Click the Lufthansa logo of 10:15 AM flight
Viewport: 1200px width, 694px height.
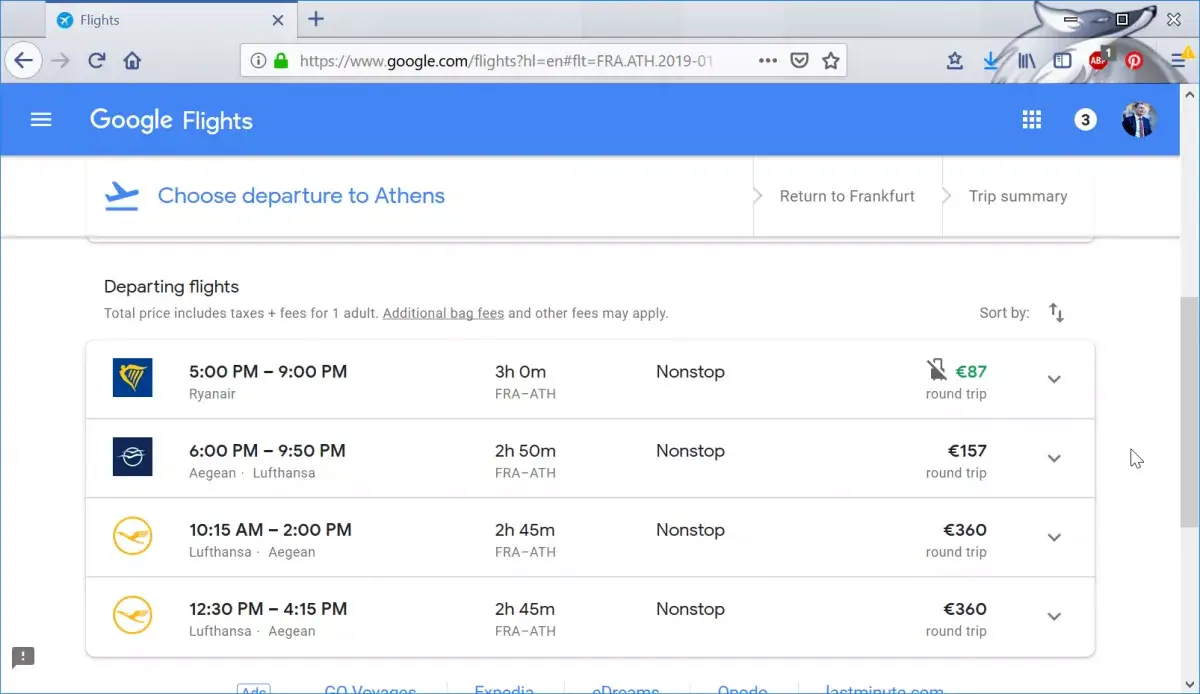pos(132,536)
